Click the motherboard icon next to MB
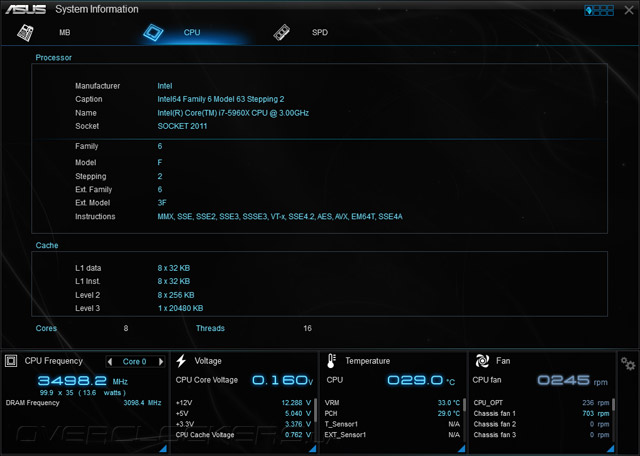Screen dimensions: 640x456 click(25, 33)
